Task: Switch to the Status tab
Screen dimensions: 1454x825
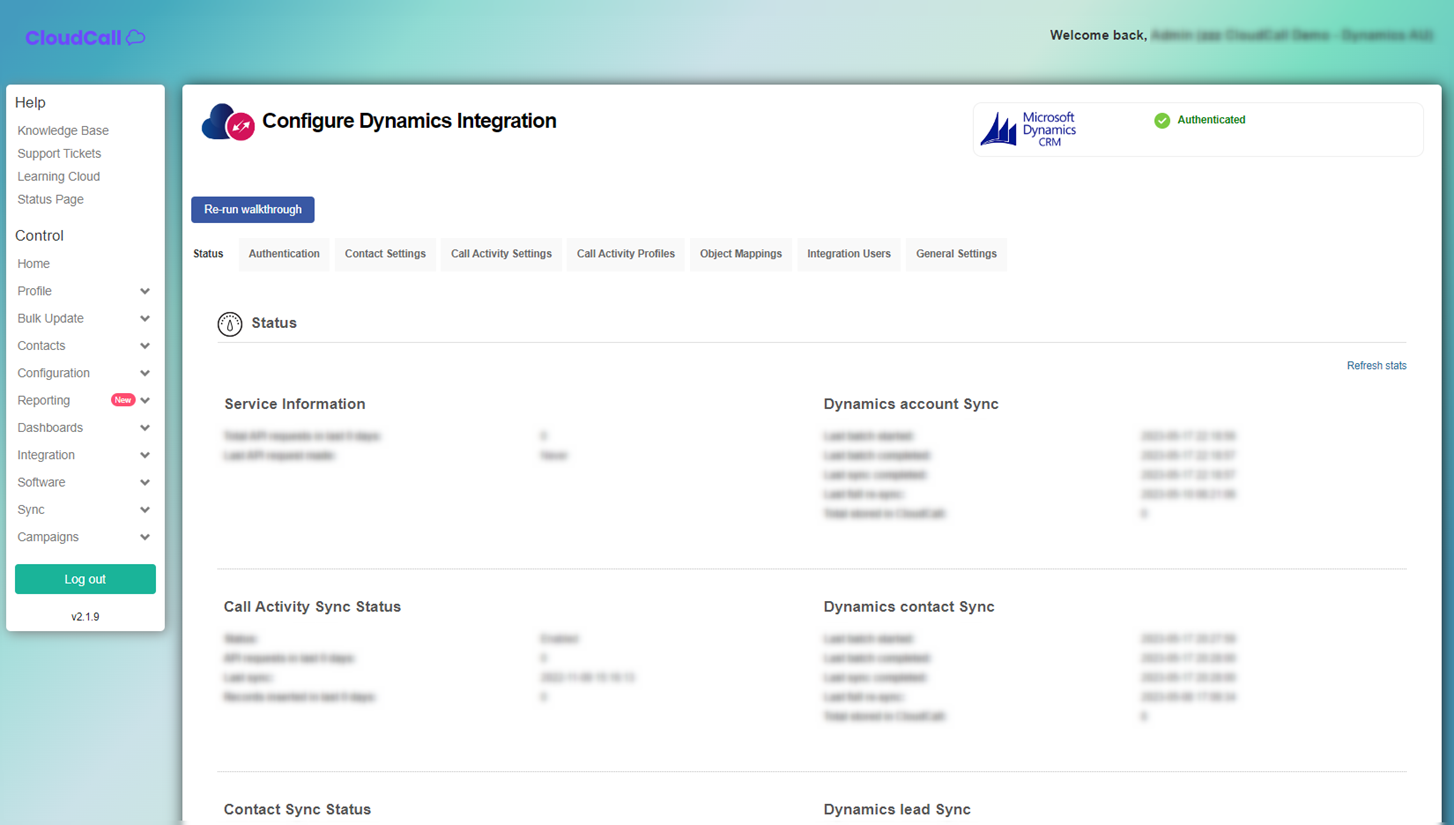Action: coord(208,254)
